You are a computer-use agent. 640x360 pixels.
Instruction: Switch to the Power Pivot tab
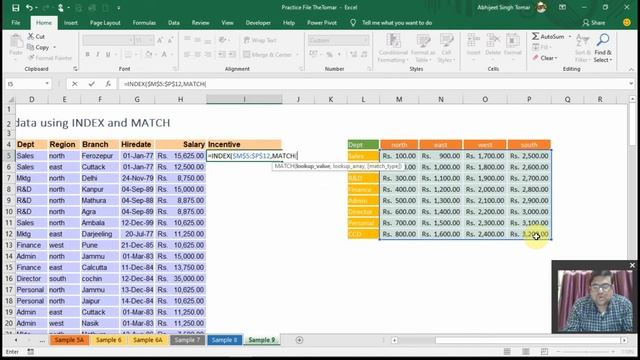coord(322,23)
